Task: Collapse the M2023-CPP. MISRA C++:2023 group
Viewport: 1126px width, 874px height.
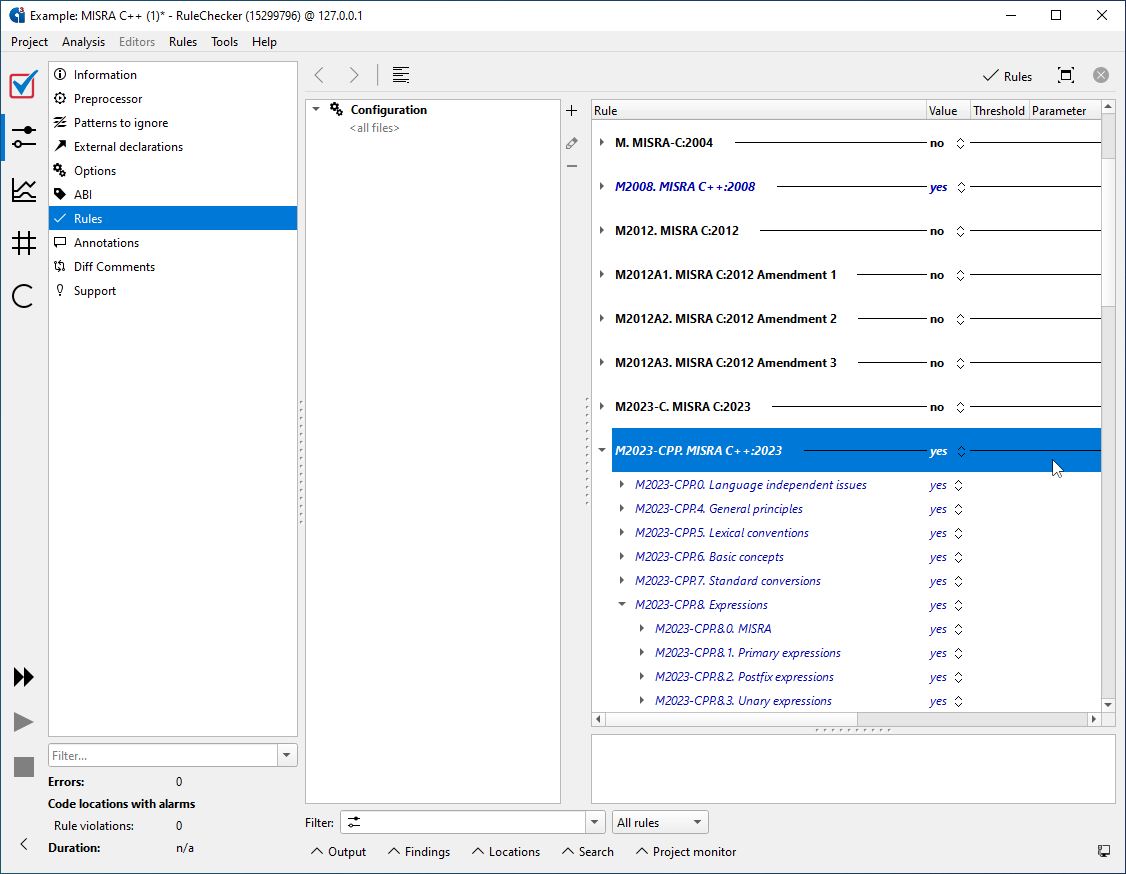Action: 602,450
